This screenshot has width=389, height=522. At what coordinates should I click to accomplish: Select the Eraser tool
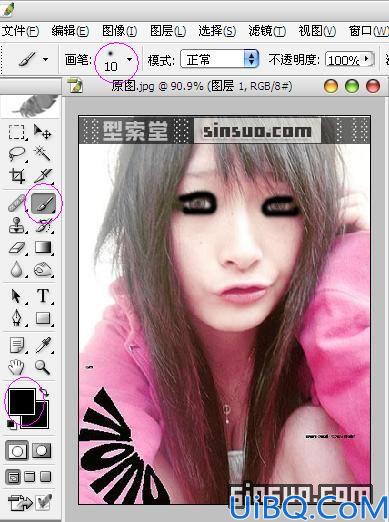(x=17, y=248)
